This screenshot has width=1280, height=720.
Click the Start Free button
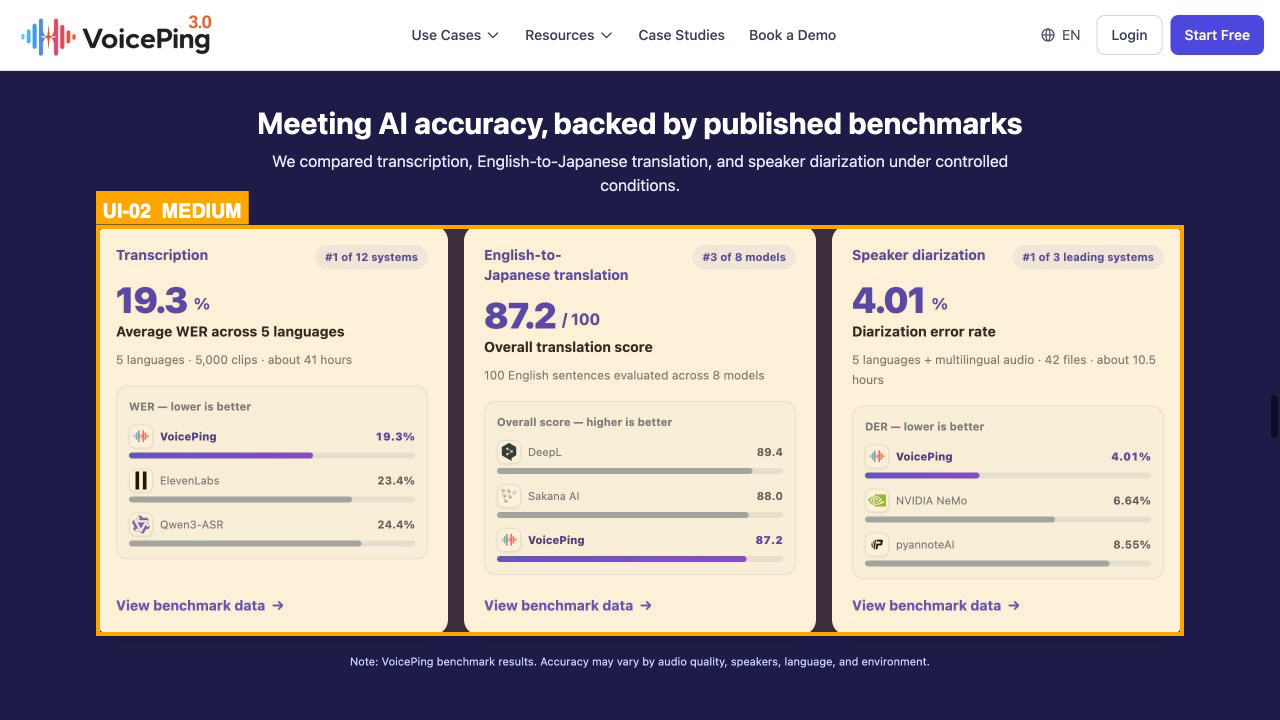pos(1217,35)
